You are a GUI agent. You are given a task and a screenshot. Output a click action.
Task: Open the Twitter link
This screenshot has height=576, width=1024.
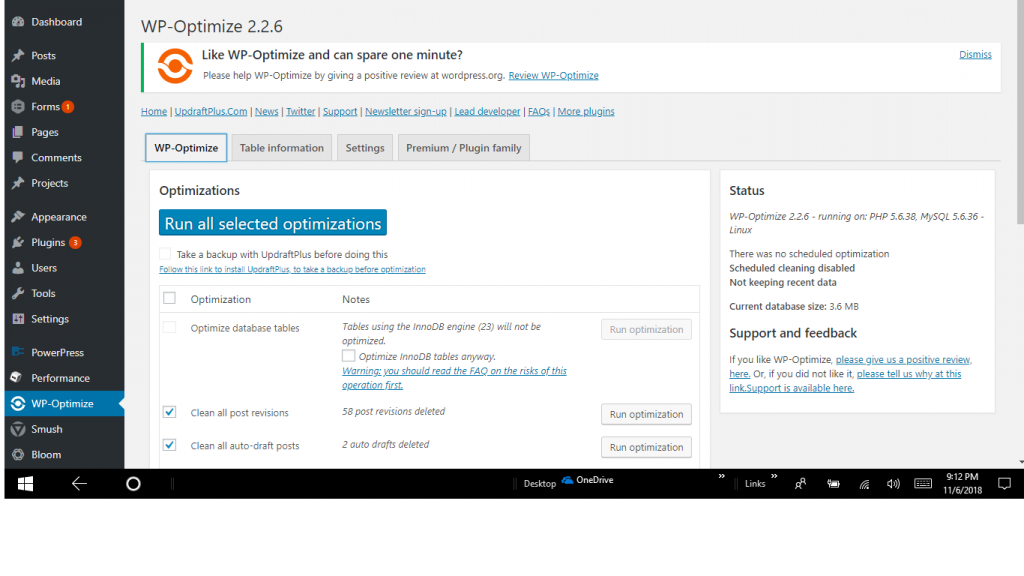click(x=300, y=111)
